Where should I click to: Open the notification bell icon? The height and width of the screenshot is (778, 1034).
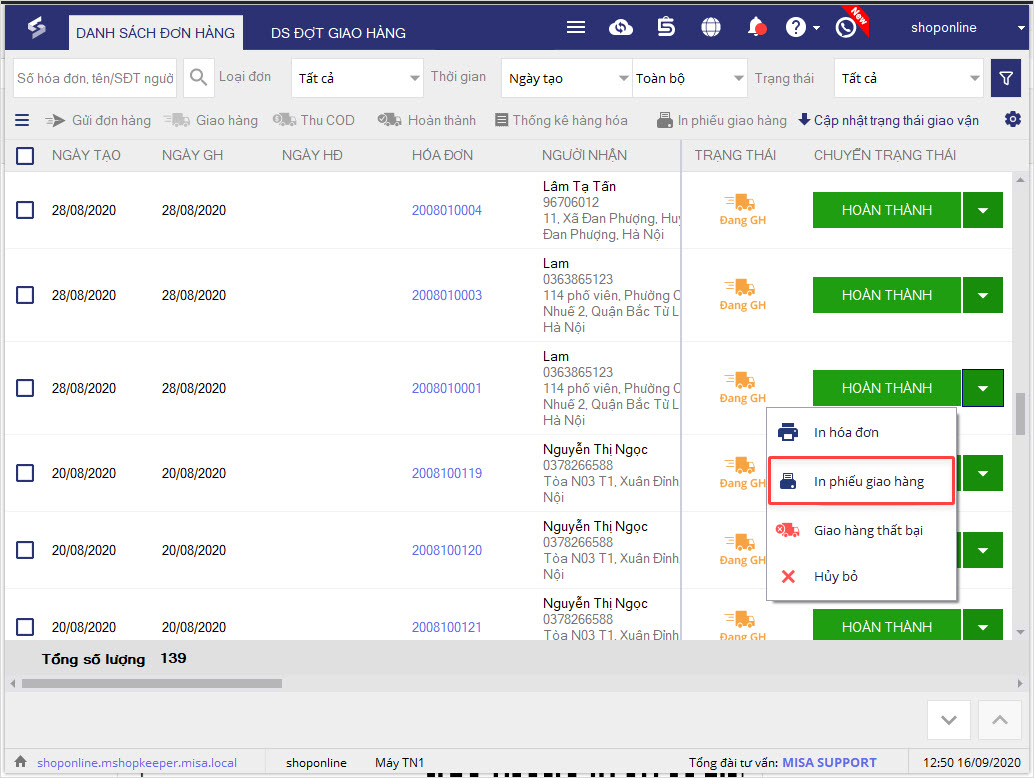[757, 28]
